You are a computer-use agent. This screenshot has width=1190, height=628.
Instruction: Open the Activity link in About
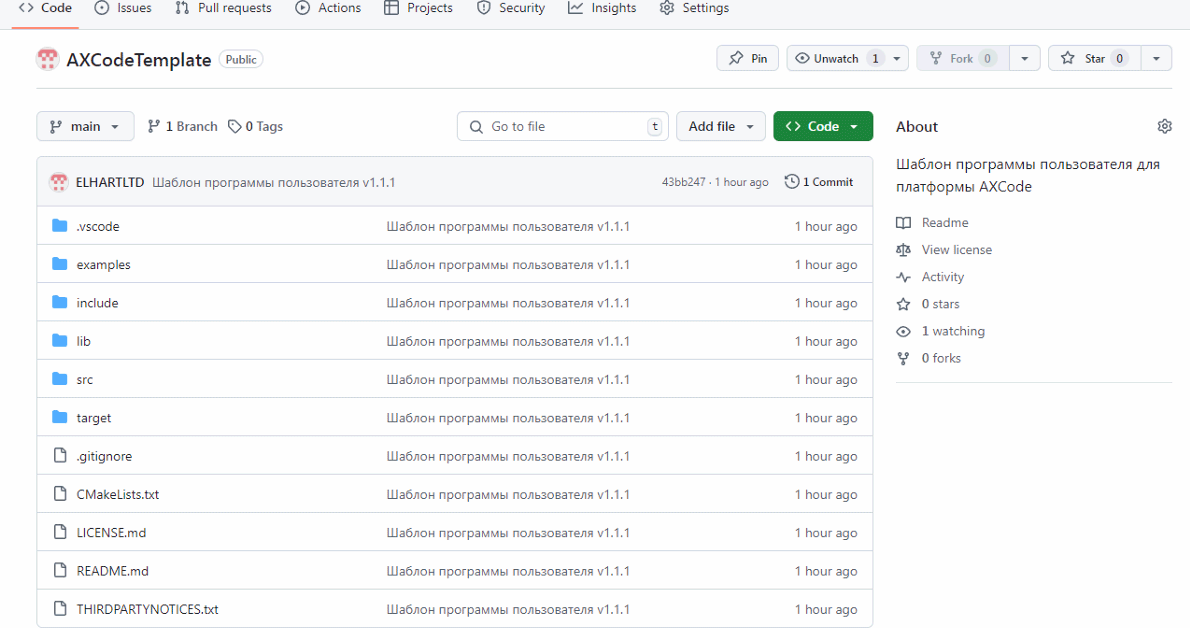pyautogui.click(x=930, y=277)
